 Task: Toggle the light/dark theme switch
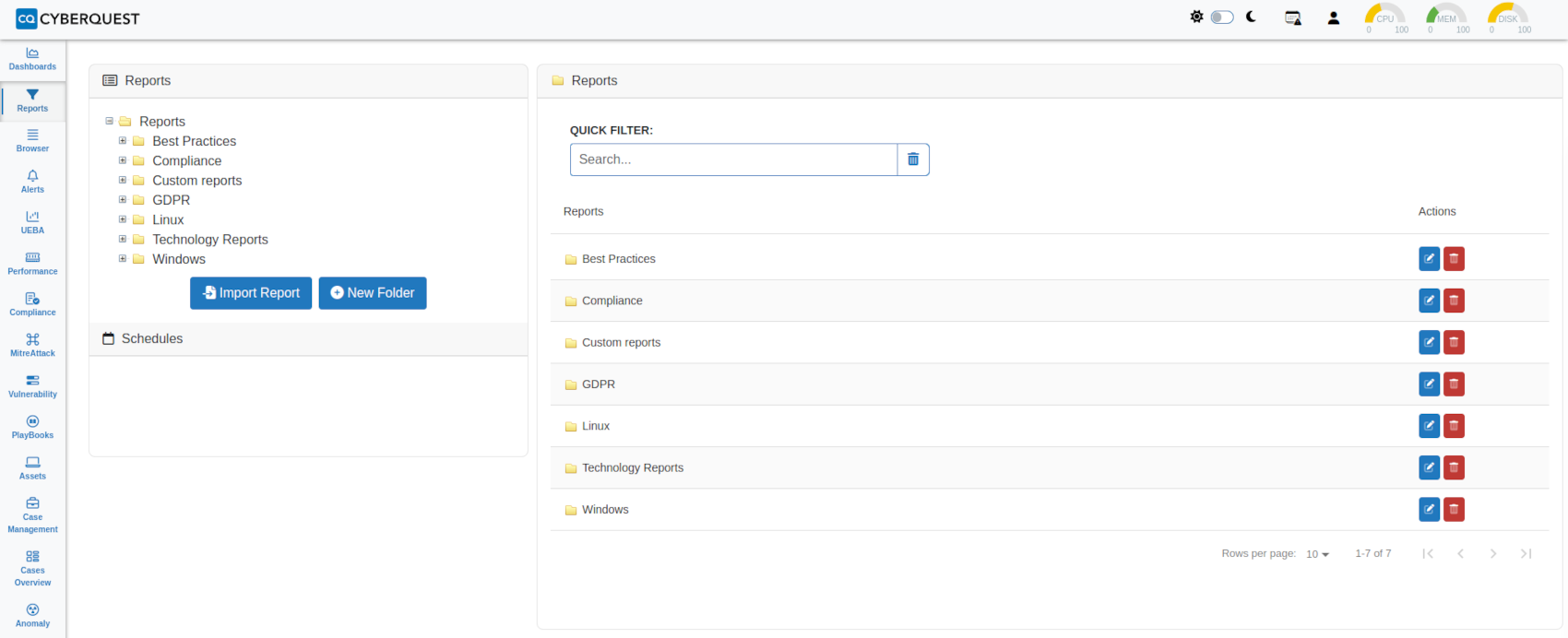1221,18
